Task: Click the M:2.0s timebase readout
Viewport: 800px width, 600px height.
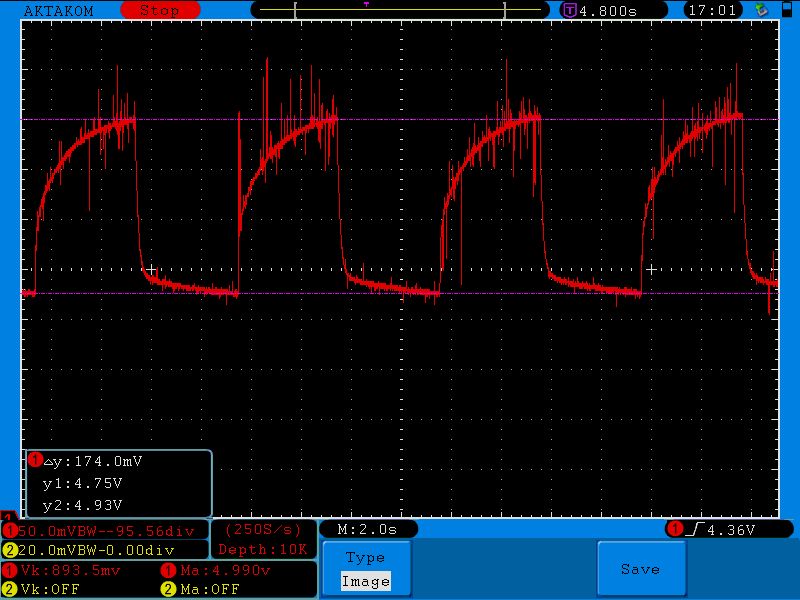Action: 367,529
